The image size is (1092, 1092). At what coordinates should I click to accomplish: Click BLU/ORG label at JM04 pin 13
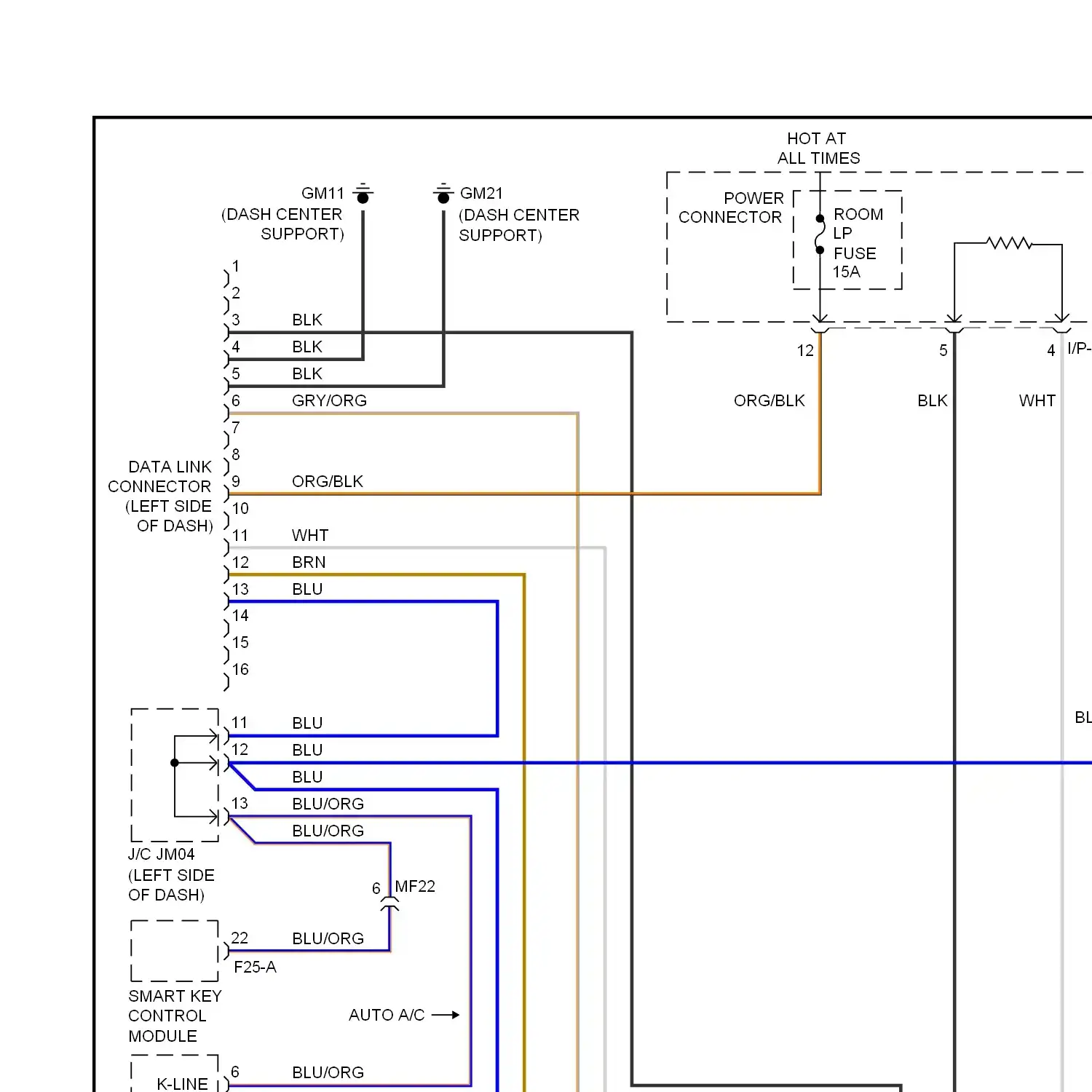pos(328,804)
